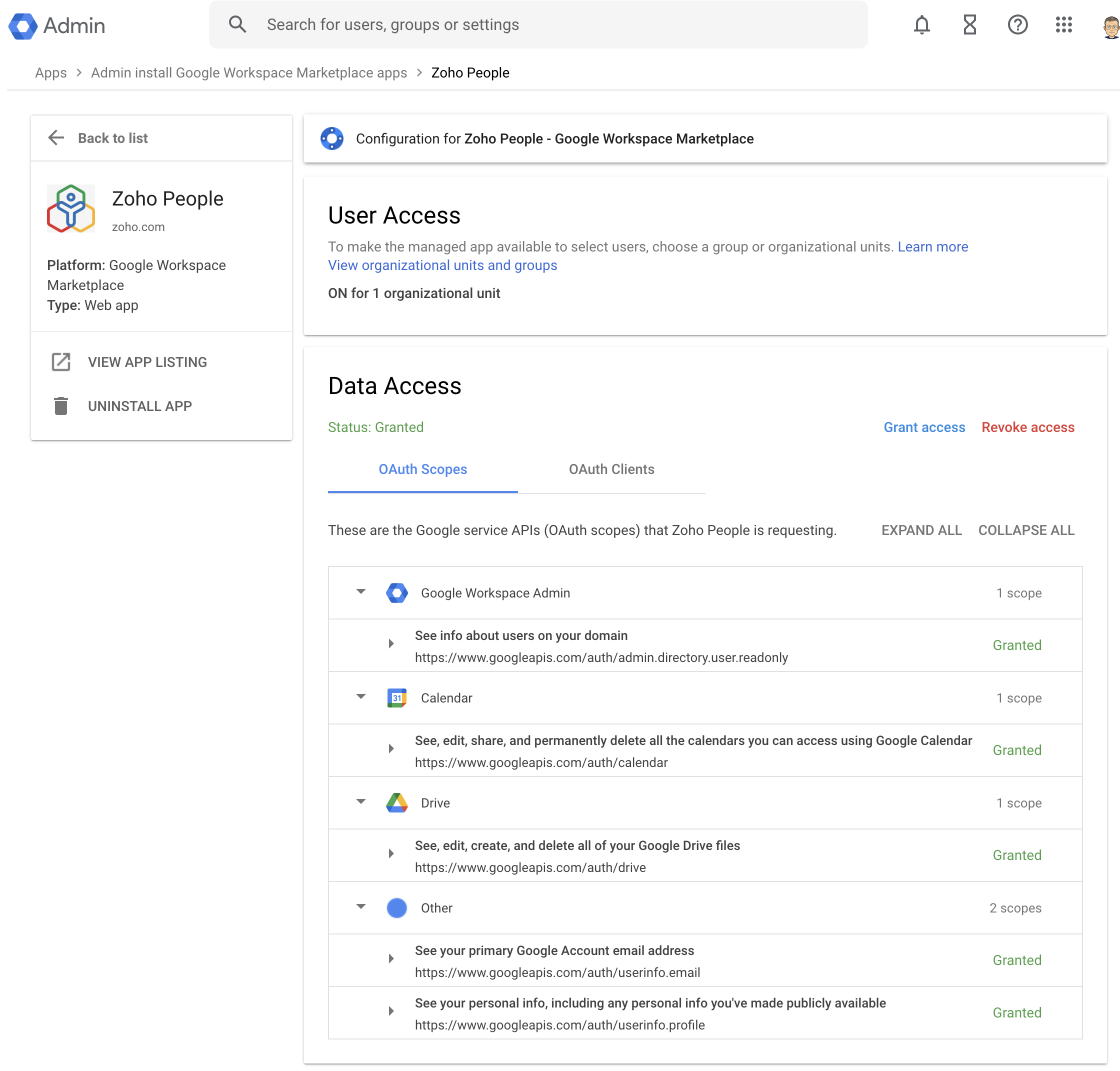Click the Uninstall App trash icon
1120x1071 pixels.
pos(61,406)
